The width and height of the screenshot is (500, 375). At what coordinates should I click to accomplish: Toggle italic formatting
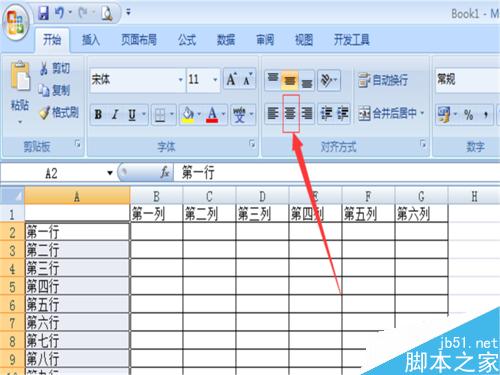115,115
